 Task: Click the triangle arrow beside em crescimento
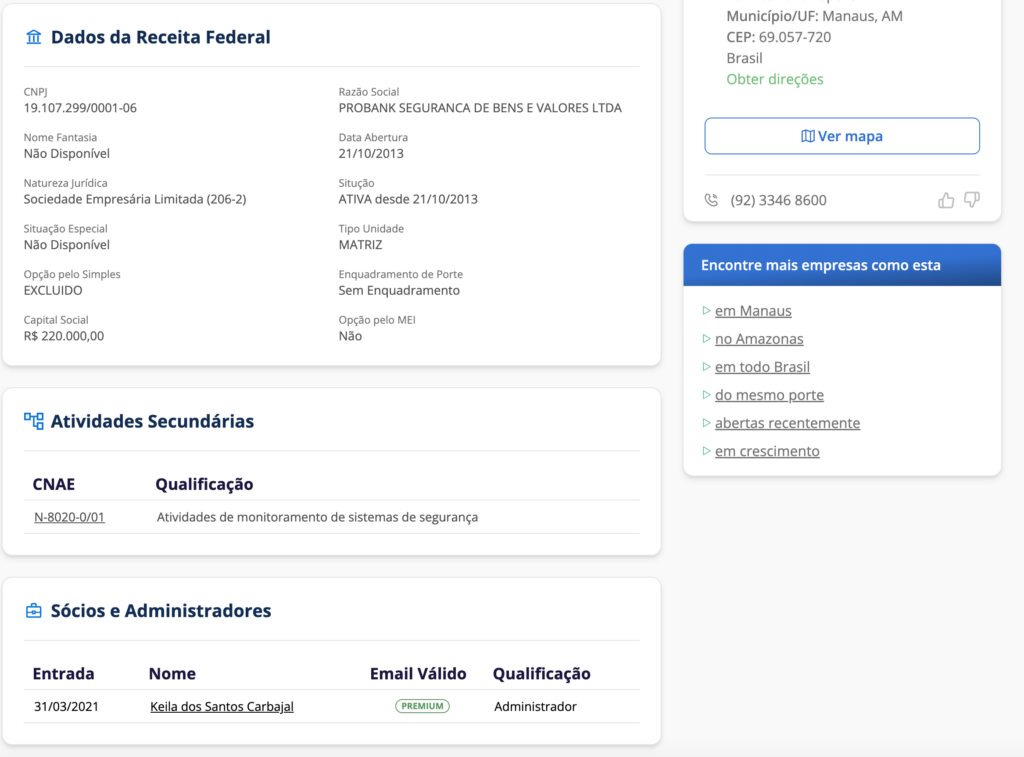[706, 451]
